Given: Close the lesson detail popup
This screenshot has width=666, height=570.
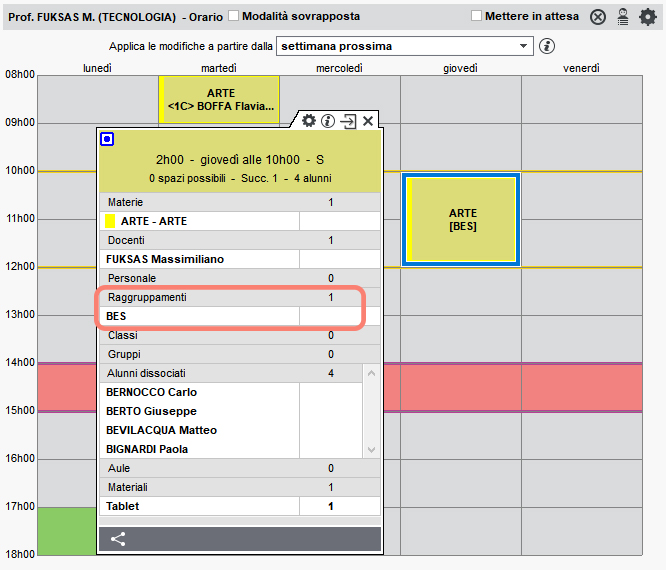Looking at the screenshot, I should (x=368, y=121).
